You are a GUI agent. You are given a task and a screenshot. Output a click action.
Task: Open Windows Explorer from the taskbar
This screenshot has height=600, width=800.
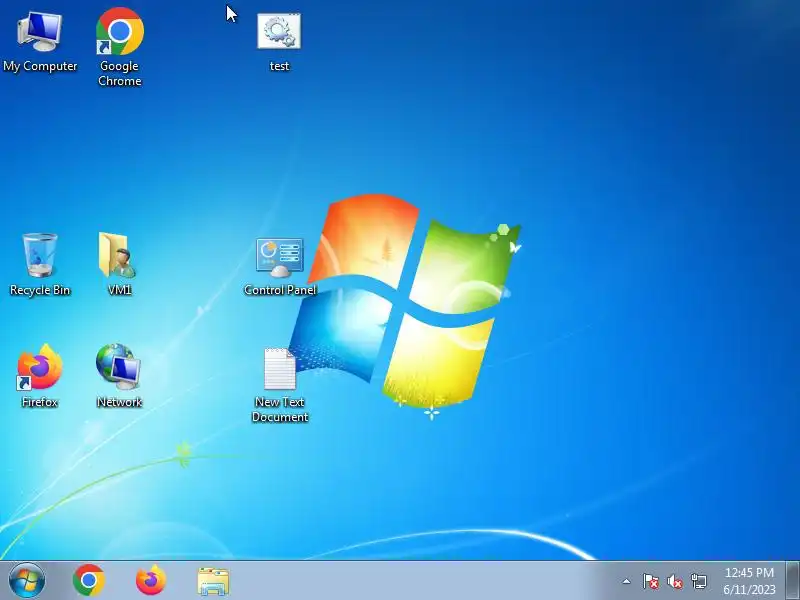pos(213,581)
